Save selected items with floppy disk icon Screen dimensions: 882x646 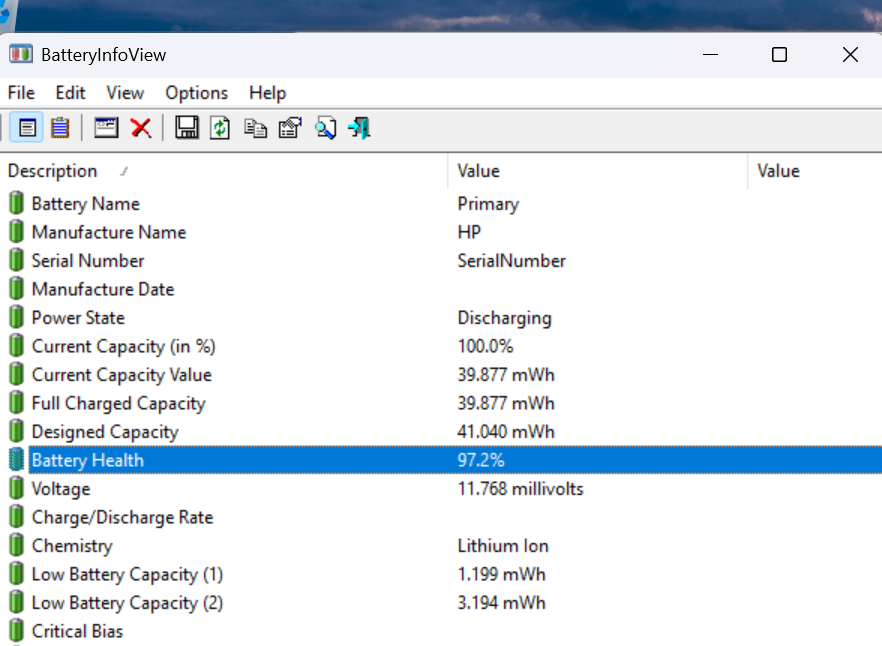coord(187,128)
